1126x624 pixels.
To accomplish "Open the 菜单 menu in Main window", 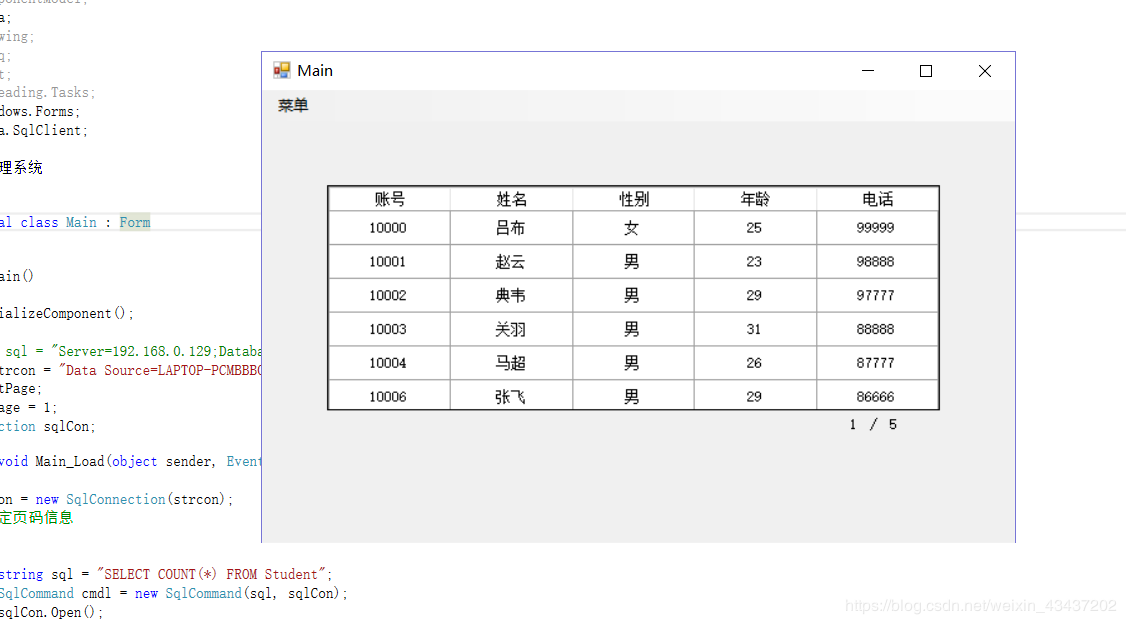I will point(293,106).
